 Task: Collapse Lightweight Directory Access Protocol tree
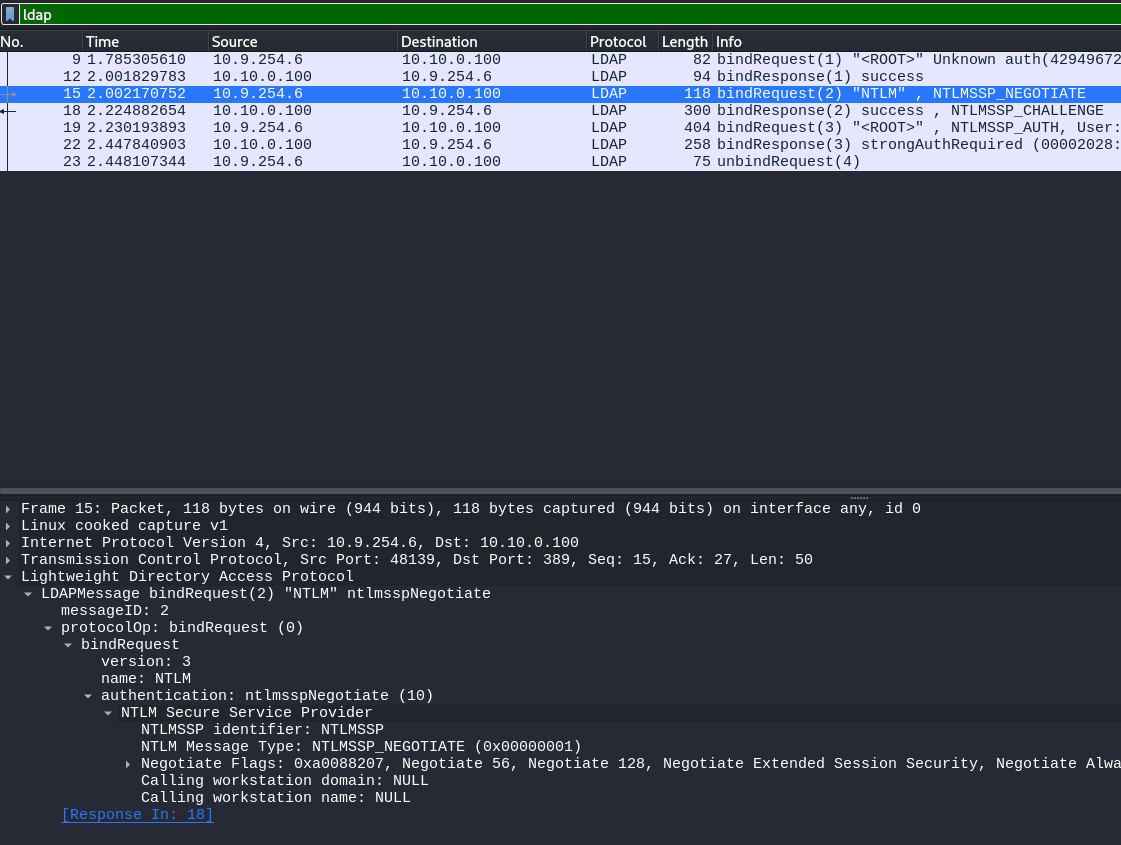[9, 577]
